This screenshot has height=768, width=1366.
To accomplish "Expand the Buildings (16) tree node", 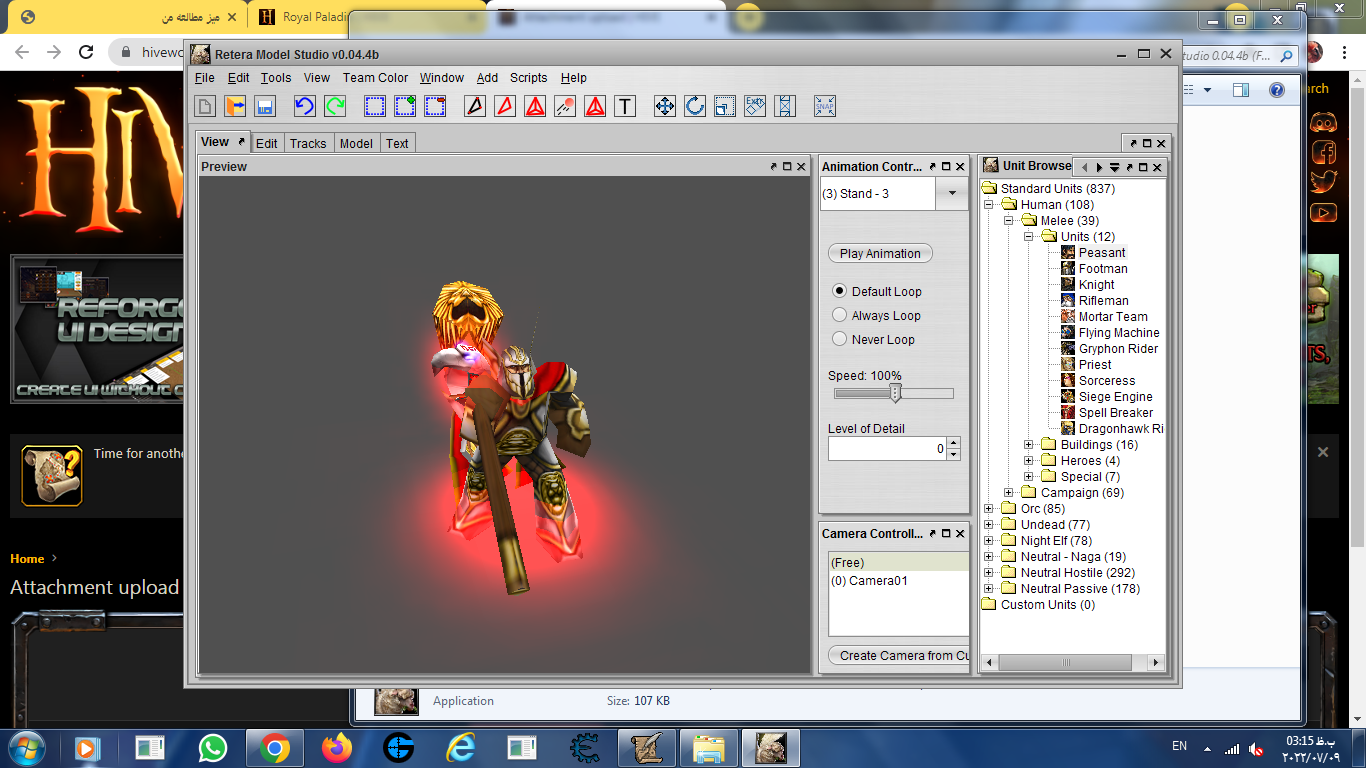I will tap(1029, 445).
